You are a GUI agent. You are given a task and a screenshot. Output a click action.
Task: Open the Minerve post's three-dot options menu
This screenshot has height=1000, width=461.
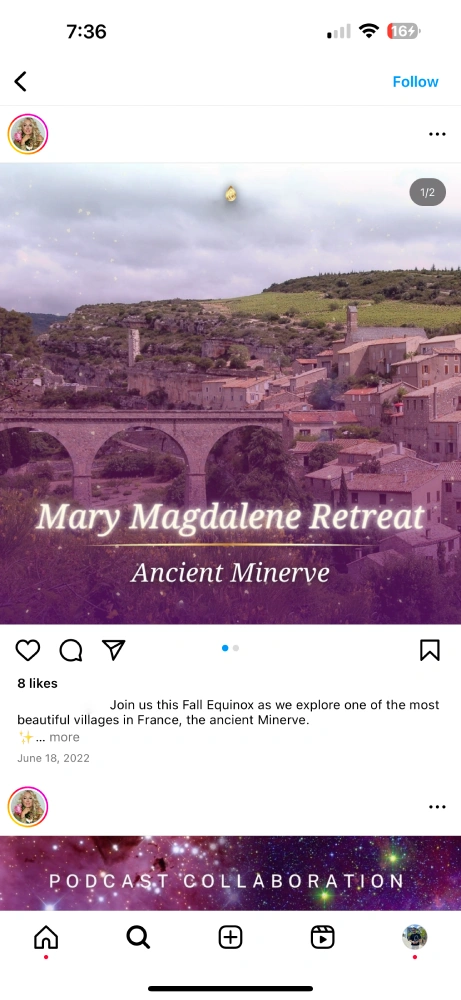[437, 134]
